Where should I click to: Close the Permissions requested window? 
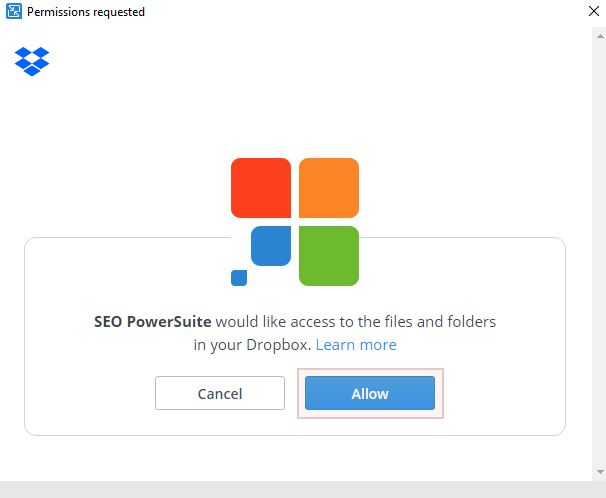594,11
